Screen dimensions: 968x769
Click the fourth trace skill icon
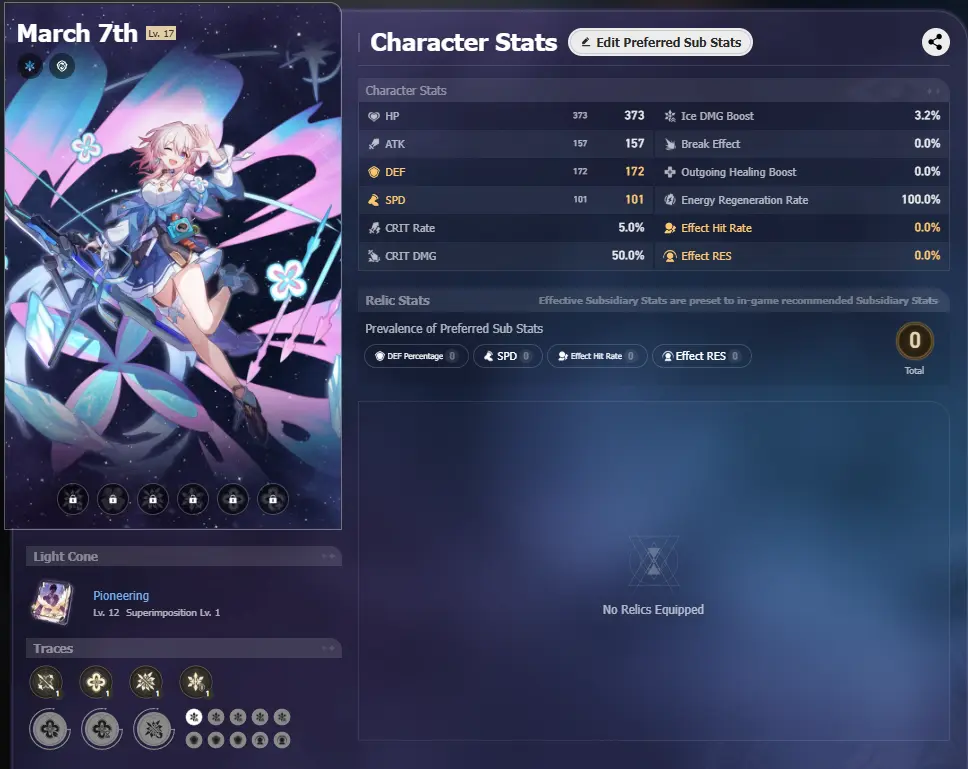196,682
